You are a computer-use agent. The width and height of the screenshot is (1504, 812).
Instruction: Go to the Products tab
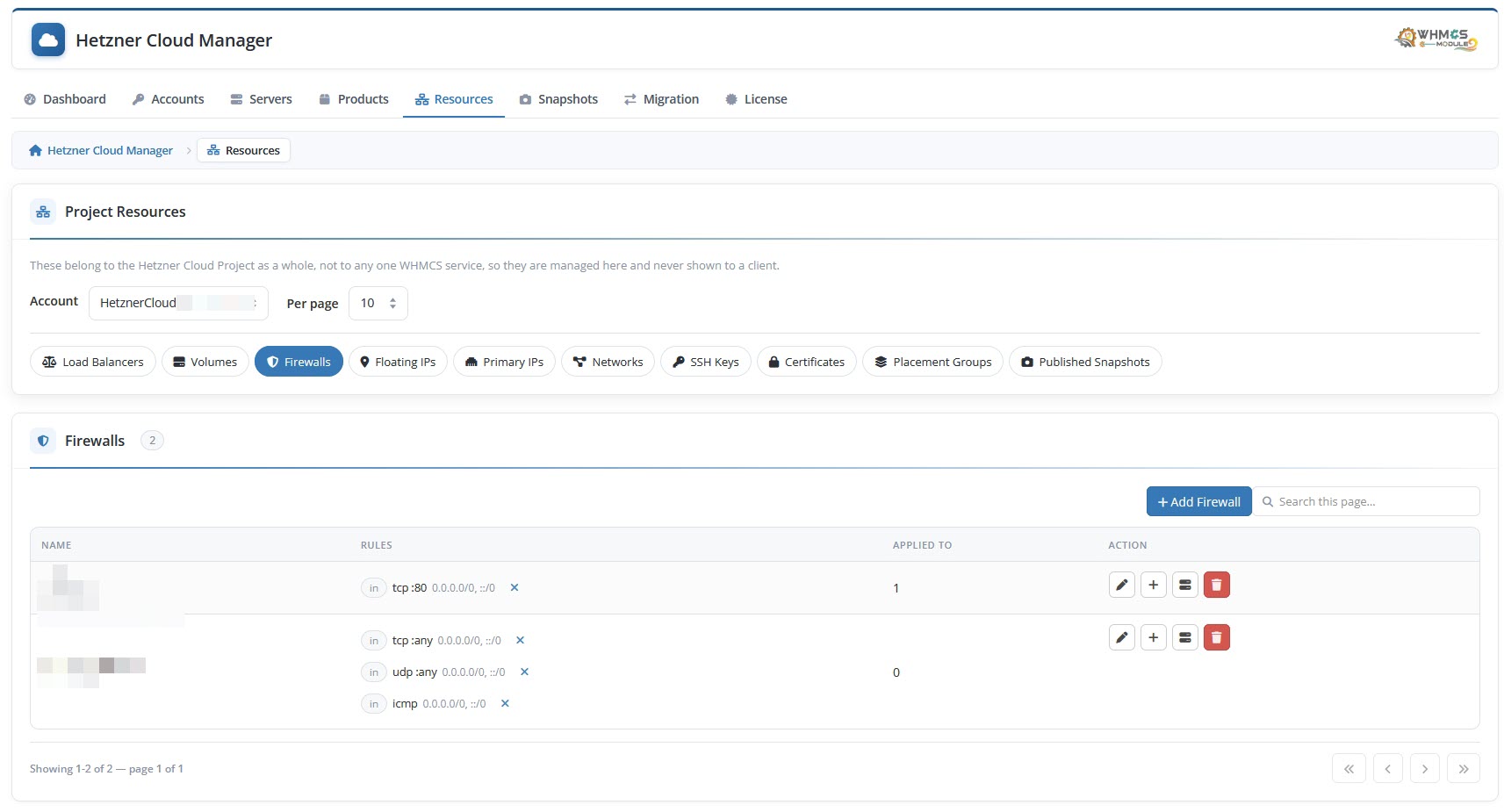(353, 99)
